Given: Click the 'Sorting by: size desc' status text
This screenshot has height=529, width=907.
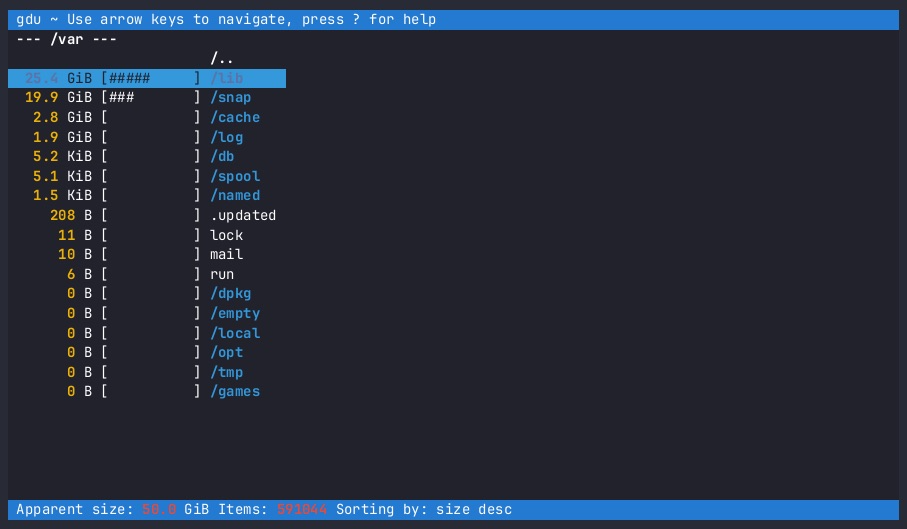Looking at the screenshot, I should 424,510.
